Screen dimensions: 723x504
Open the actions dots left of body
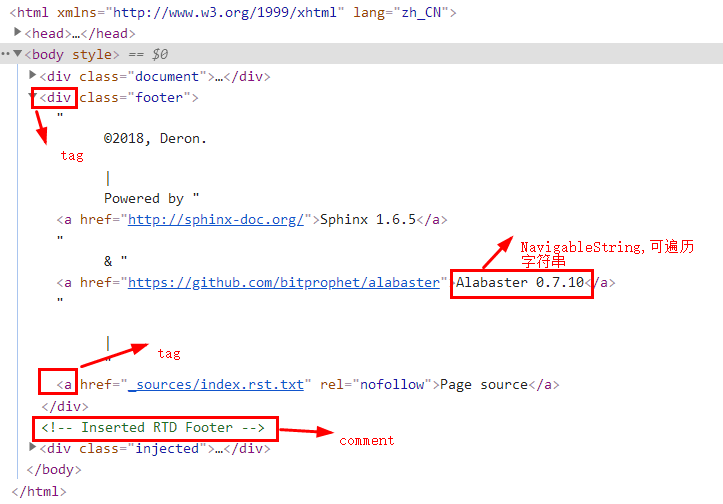click(5, 54)
